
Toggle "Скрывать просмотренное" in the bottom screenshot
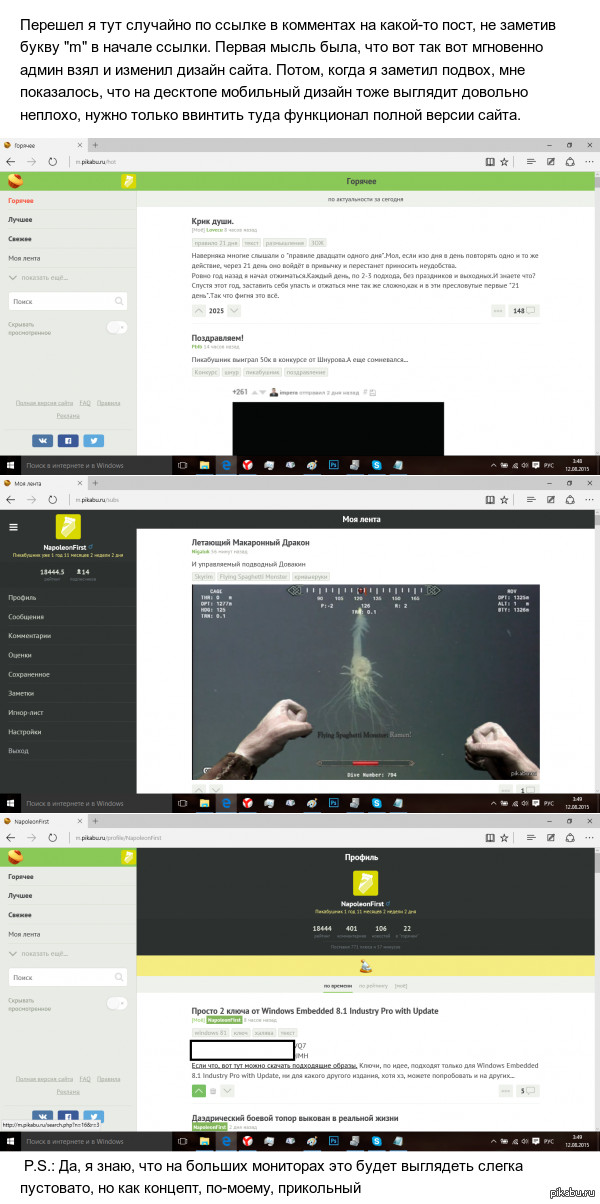pos(118,1003)
